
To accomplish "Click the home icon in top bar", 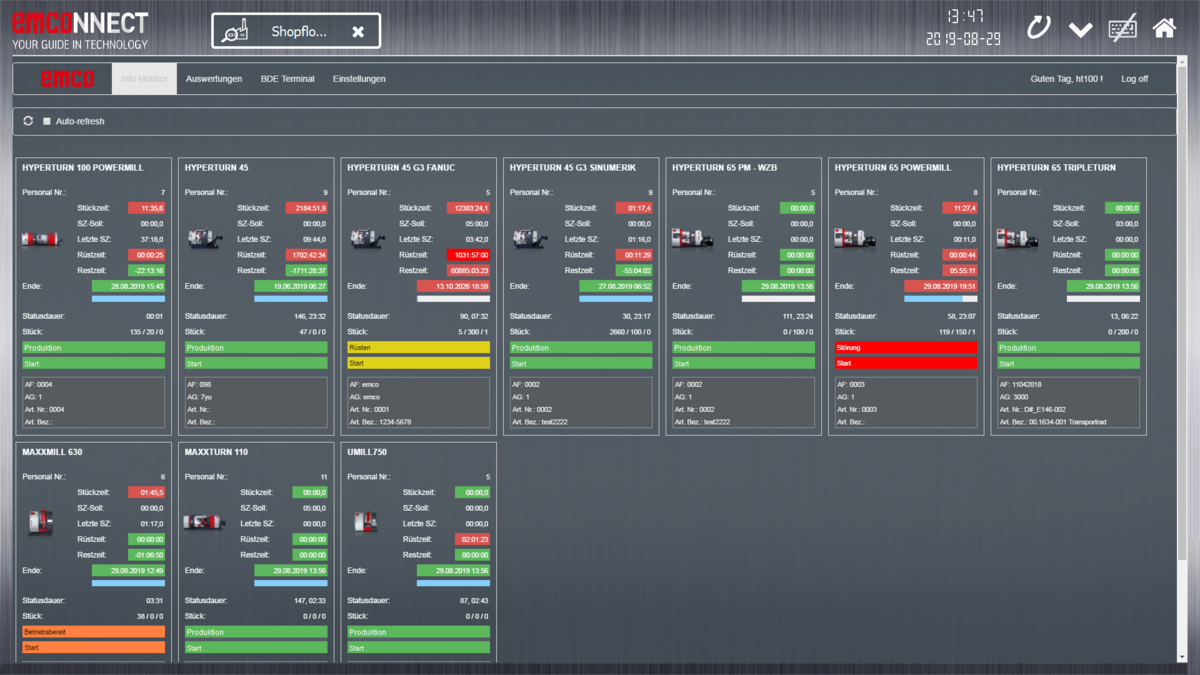I will coord(1164,29).
